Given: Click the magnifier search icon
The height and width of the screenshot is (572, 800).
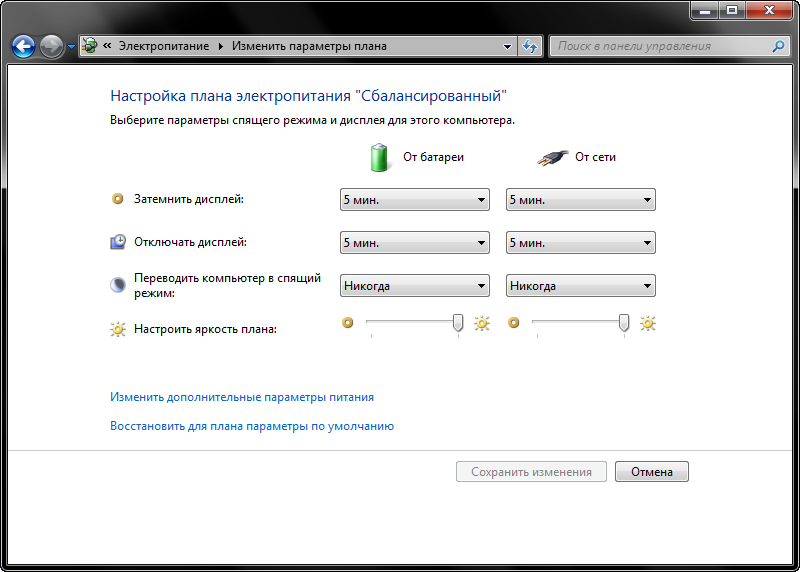Looking at the screenshot, I should [778, 46].
